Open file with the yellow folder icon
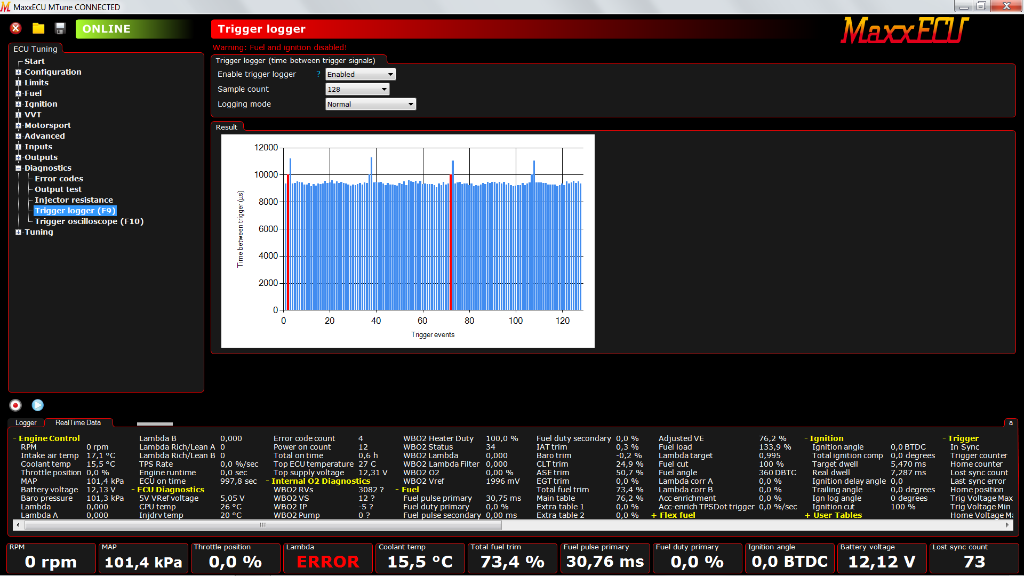The width and height of the screenshot is (1024, 576). tap(39, 28)
